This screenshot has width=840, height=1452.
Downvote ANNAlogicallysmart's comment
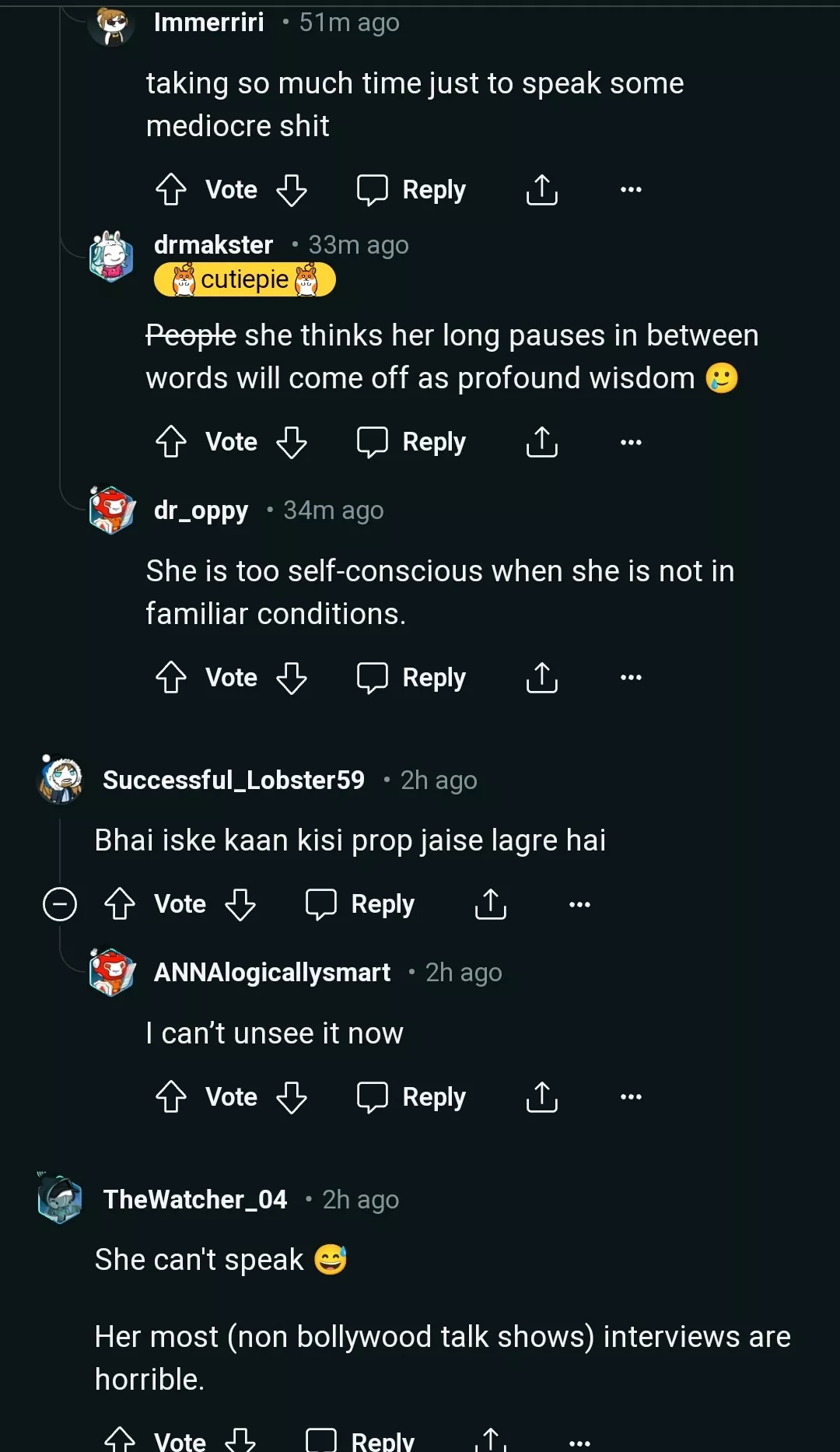pyautogui.click(x=292, y=1097)
